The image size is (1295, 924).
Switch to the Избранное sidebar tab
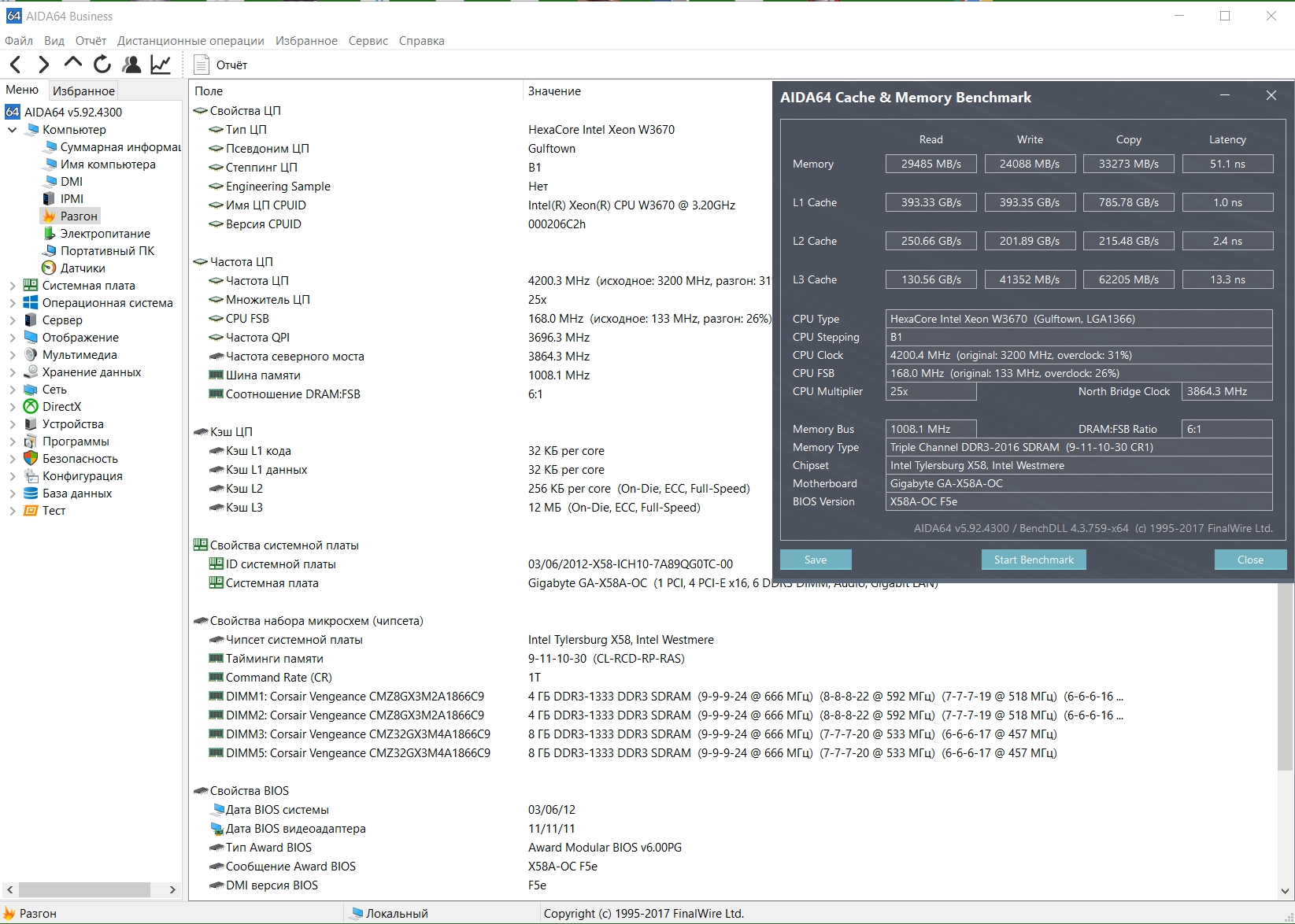coord(83,91)
